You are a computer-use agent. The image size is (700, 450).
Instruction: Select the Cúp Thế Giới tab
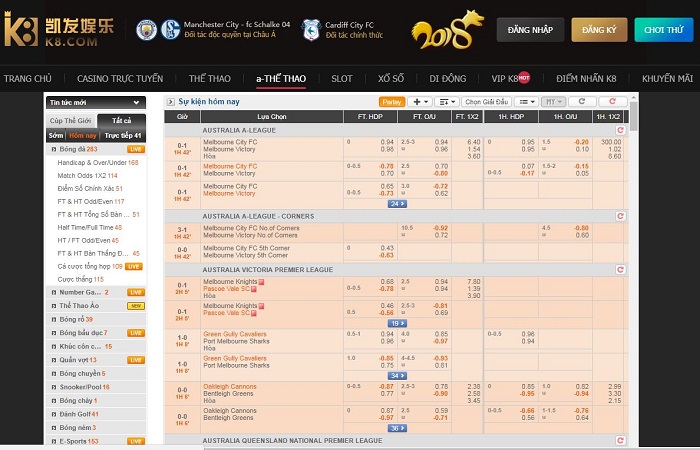pos(70,119)
